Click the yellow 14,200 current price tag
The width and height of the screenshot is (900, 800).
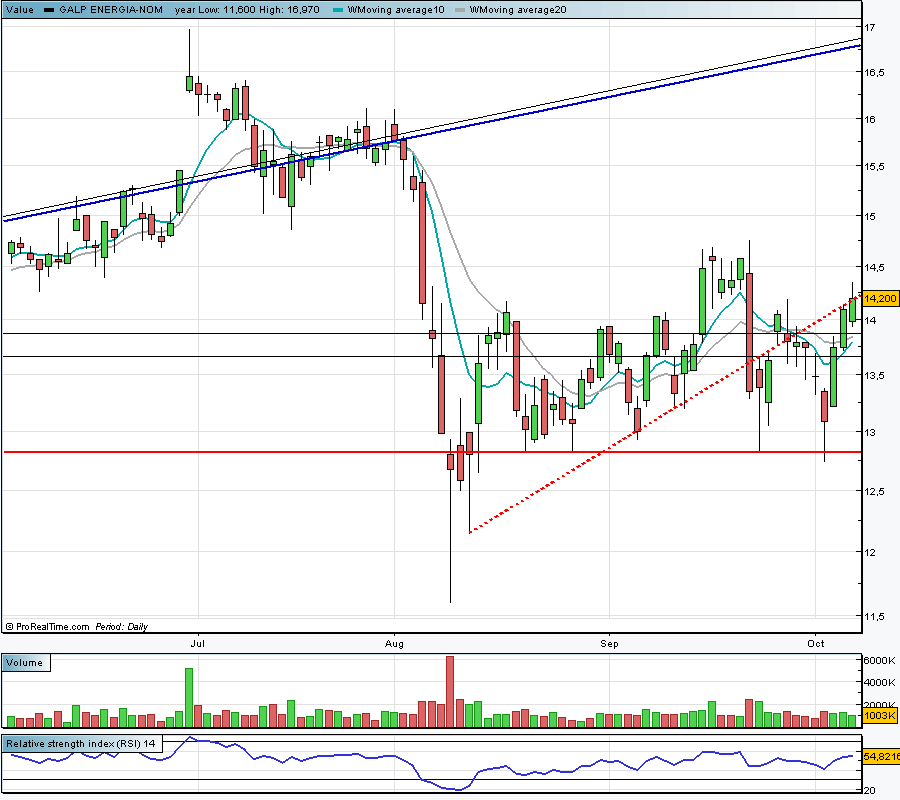click(x=880, y=298)
